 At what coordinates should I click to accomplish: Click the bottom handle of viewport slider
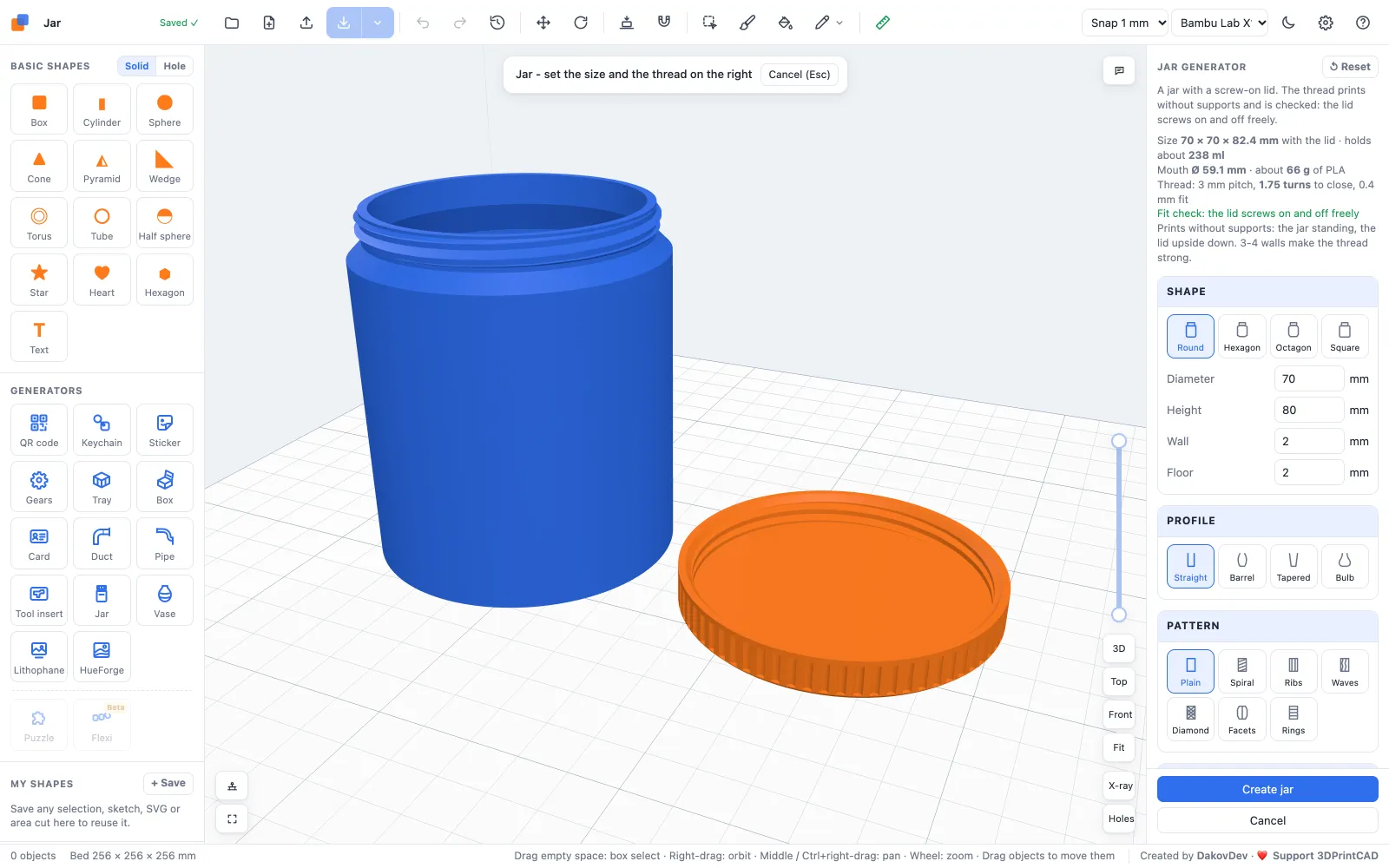coord(1119,615)
